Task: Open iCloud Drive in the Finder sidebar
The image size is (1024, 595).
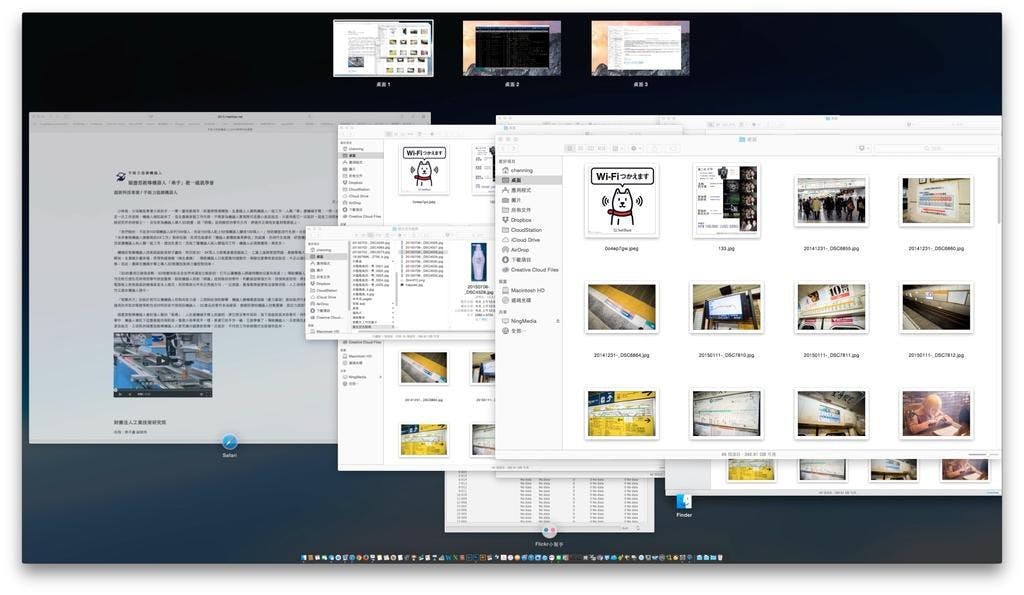Action: click(x=524, y=240)
